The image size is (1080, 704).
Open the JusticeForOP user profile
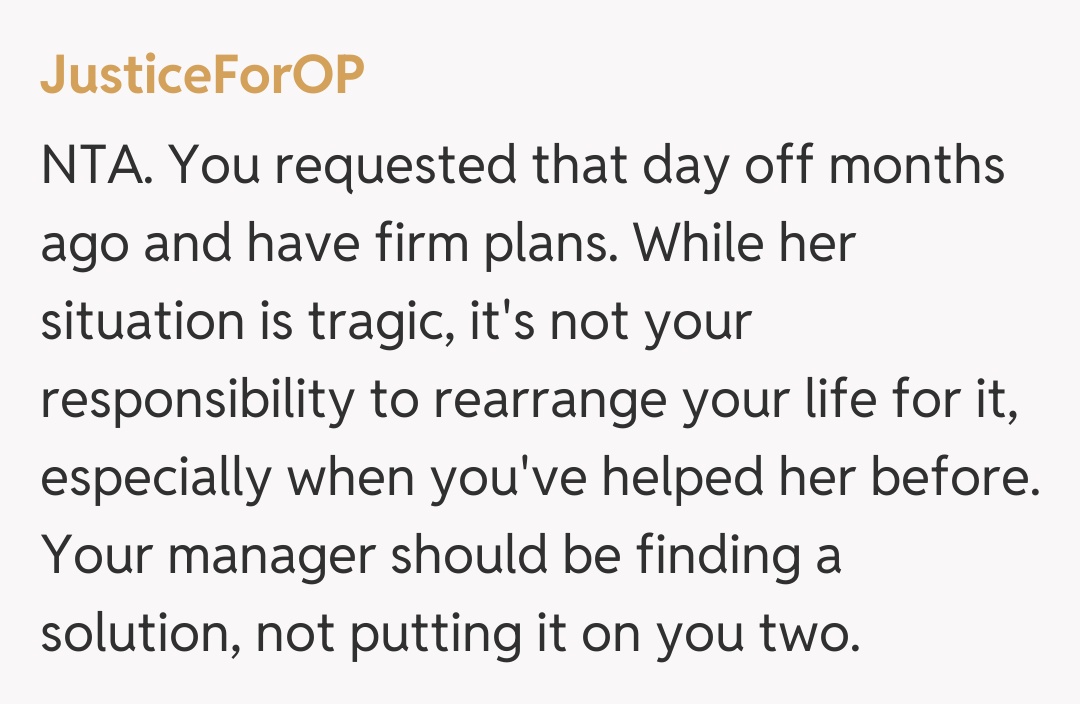(201, 75)
